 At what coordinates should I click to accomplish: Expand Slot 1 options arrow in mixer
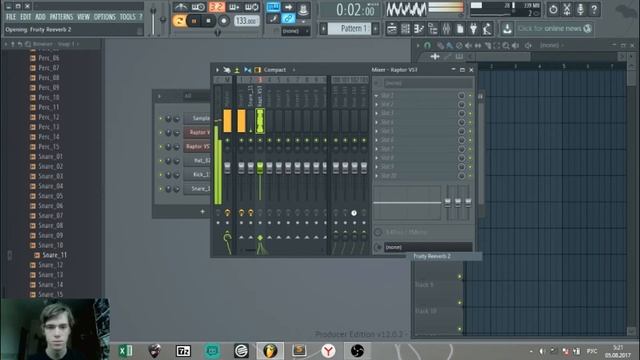coord(376,96)
